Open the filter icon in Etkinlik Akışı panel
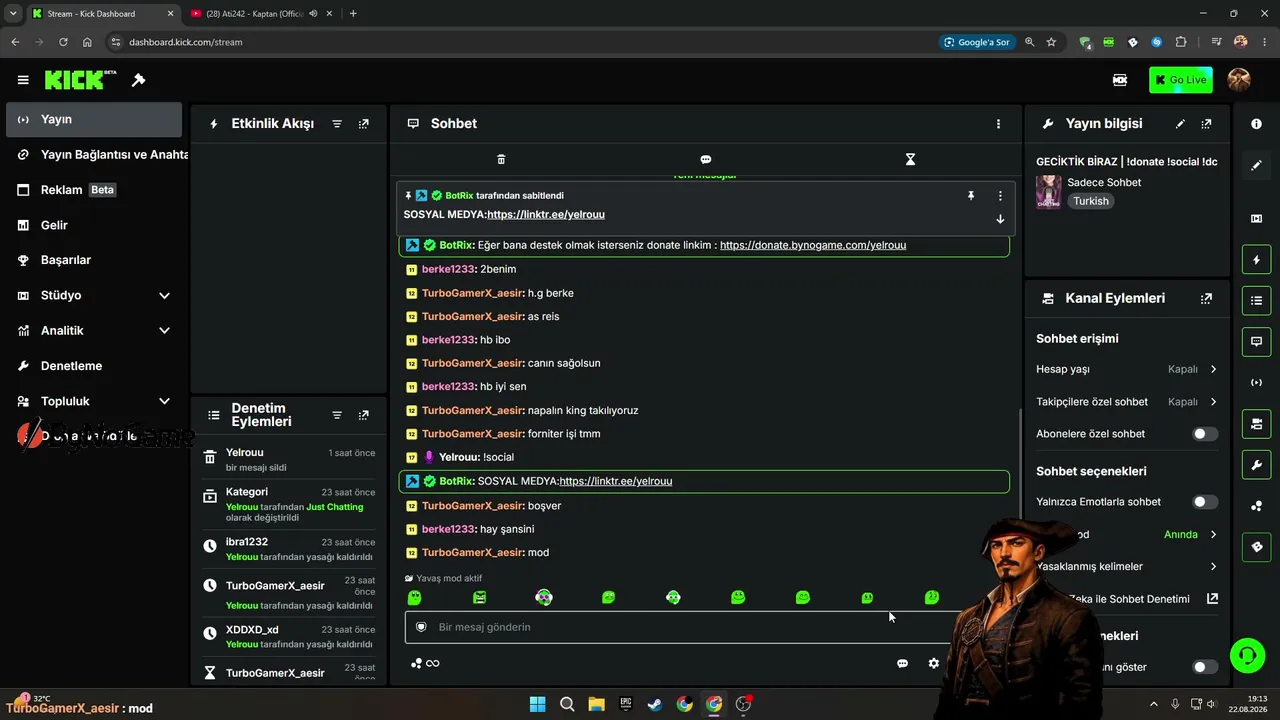This screenshot has height=720, width=1280. coord(337,124)
